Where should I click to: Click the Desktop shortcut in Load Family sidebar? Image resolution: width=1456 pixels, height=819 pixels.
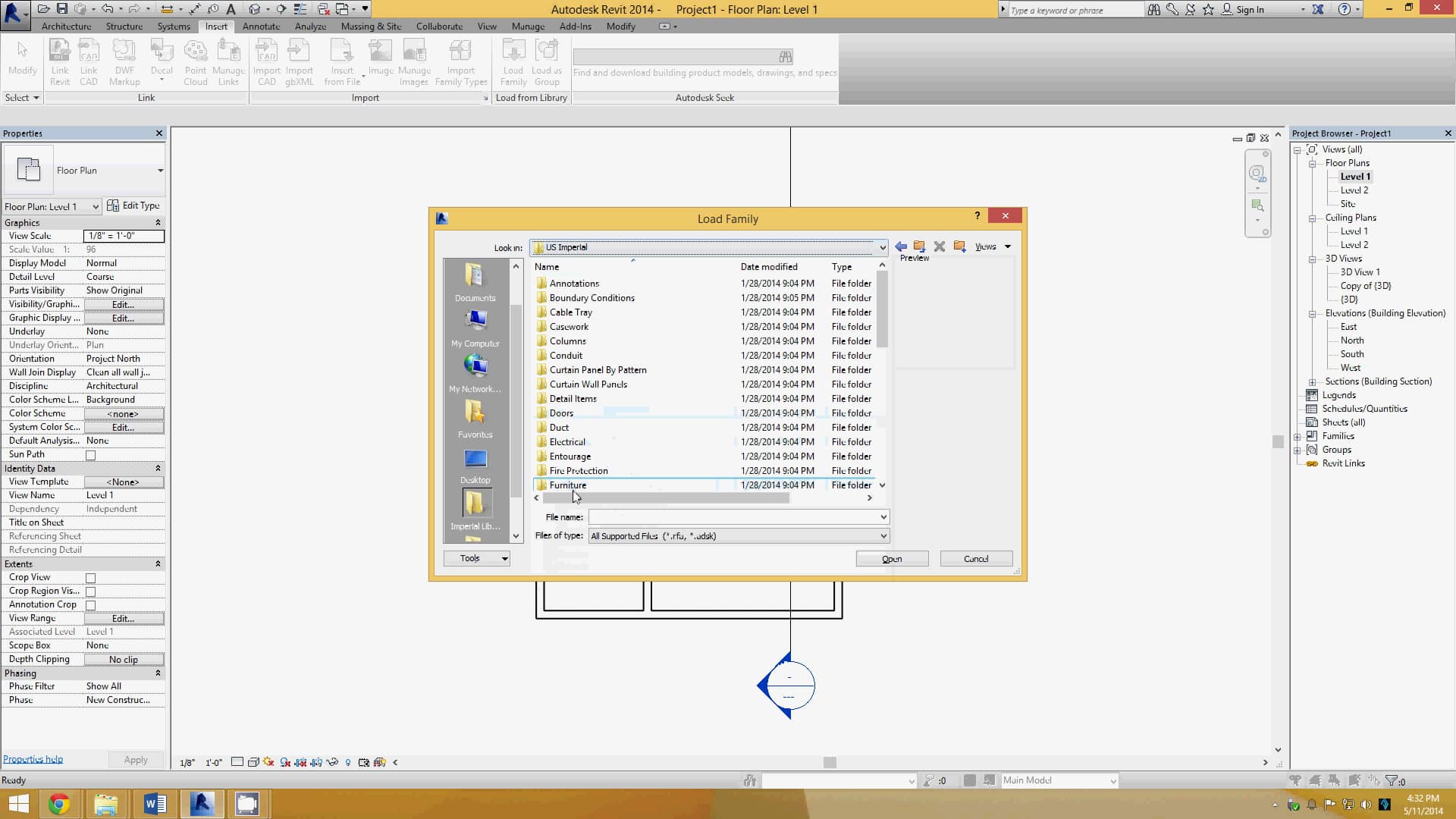pos(475,463)
